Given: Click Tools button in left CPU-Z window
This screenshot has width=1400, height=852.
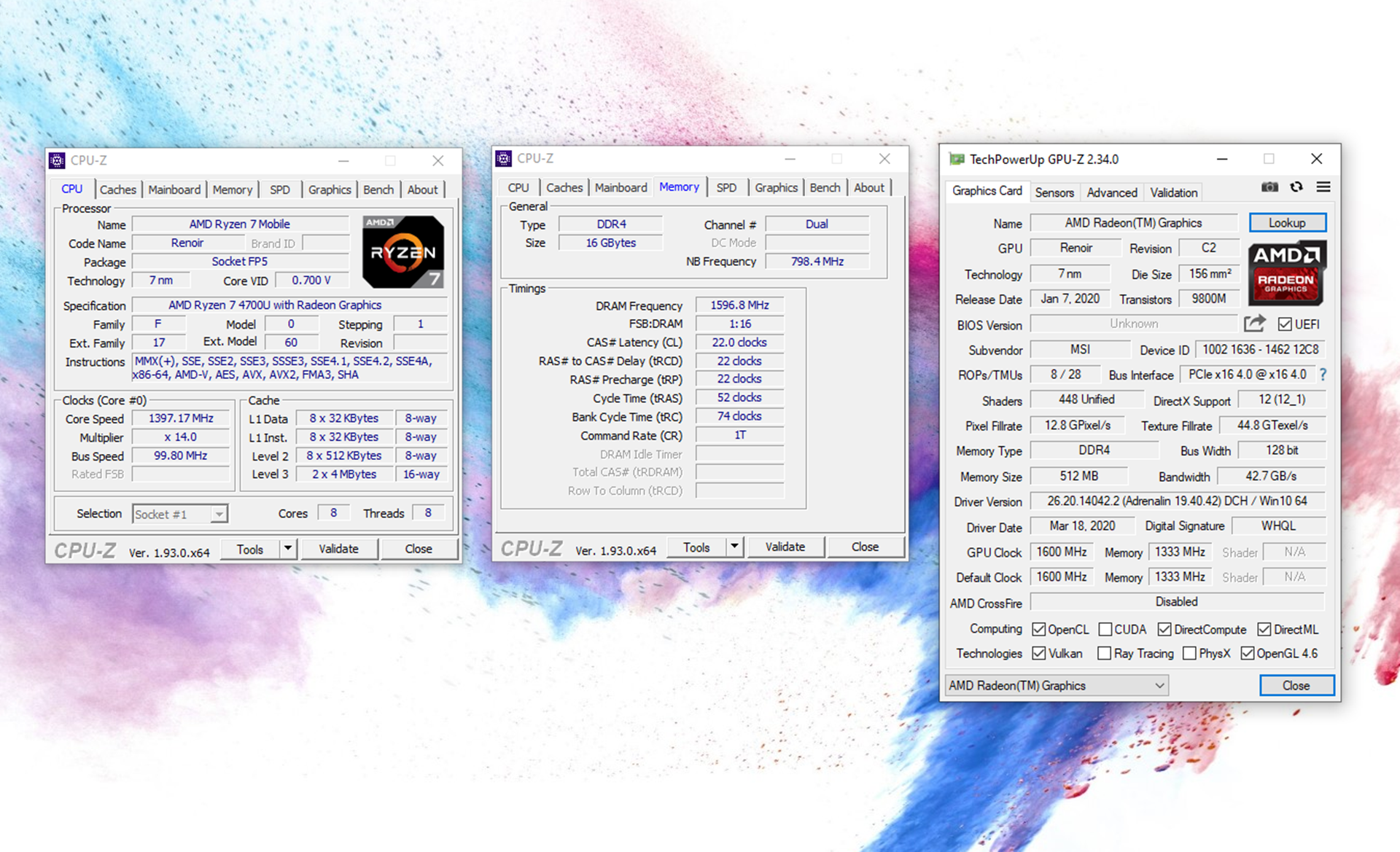Looking at the screenshot, I should coord(250,549).
